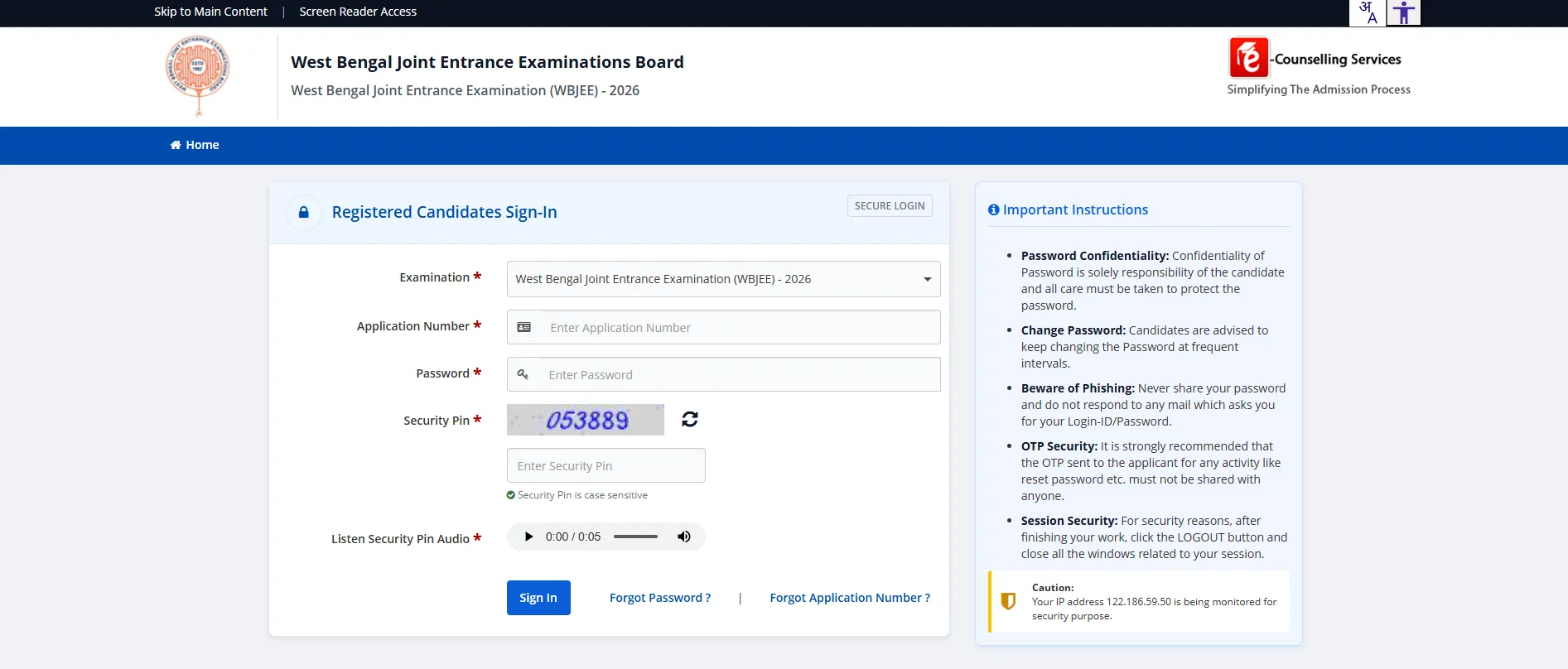Click the security pin captcha image
The width and height of the screenshot is (1568, 669).
point(586,420)
